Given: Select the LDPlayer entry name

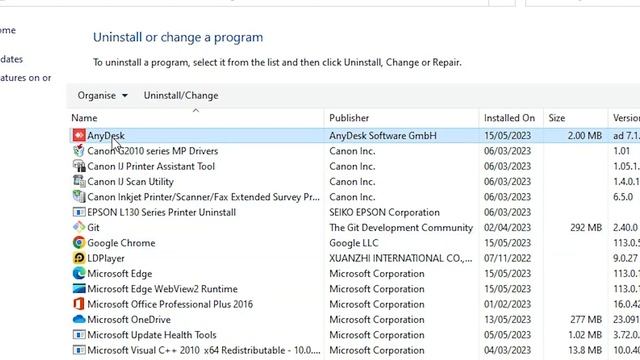Looking at the screenshot, I should click(106, 258).
